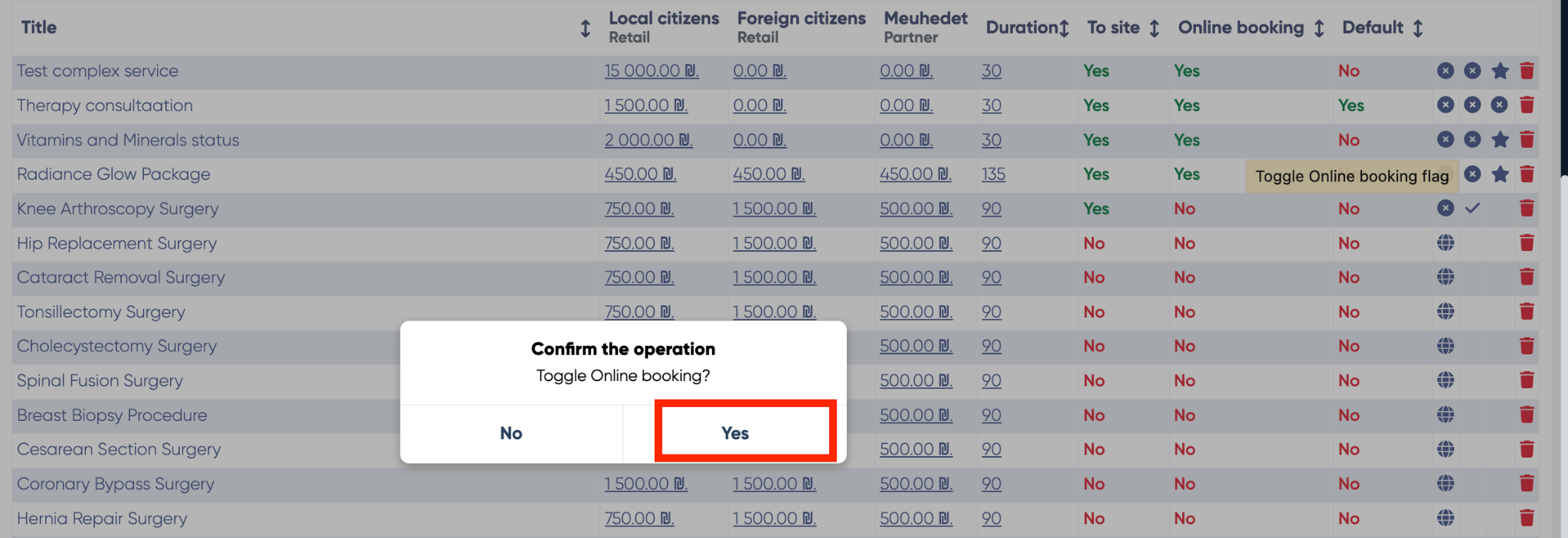Click globe icon for Coronary Bypass Surgery
This screenshot has height=538, width=1568.
click(1445, 484)
